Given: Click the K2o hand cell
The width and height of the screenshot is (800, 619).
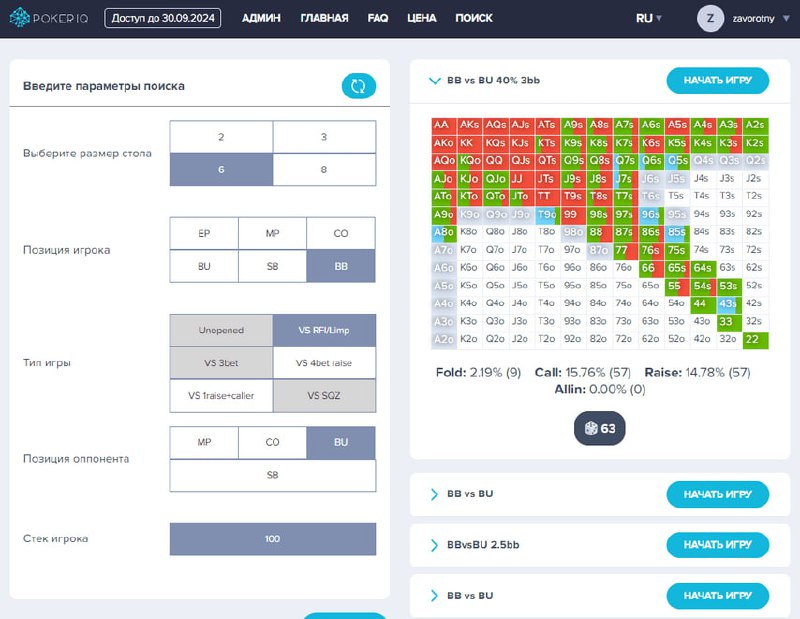Looking at the screenshot, I should [470, 339].
